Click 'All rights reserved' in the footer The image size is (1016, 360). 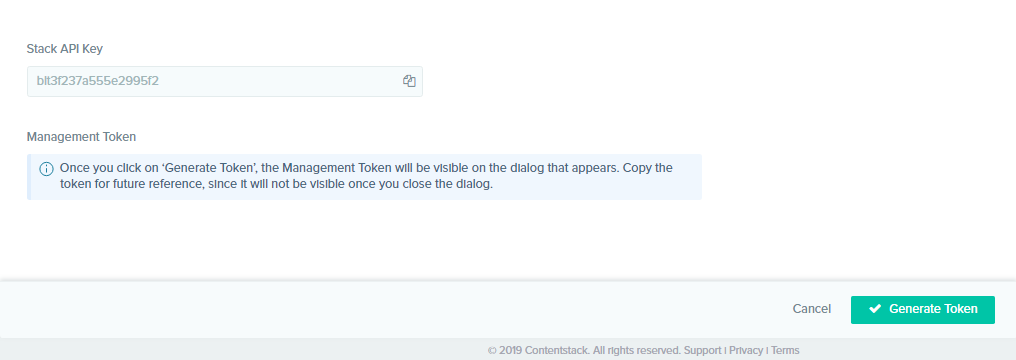637,350
